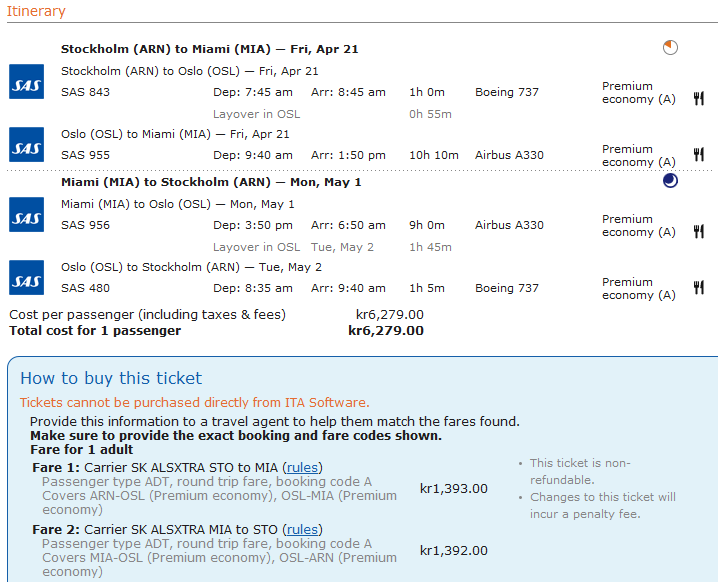This screenshot has height=582, width=718.
Task: Click orange daytime icon for outbound trip
Action: click(670, 47)
